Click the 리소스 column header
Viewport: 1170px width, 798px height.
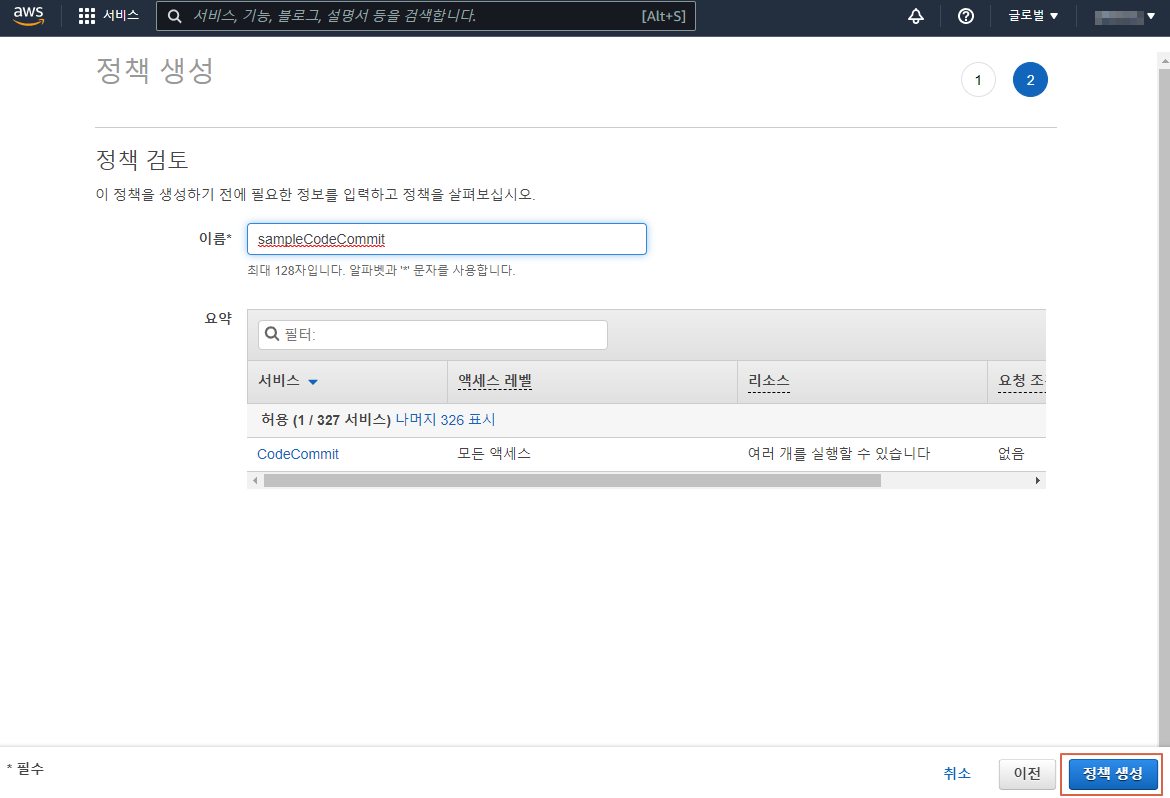(769, 381)
